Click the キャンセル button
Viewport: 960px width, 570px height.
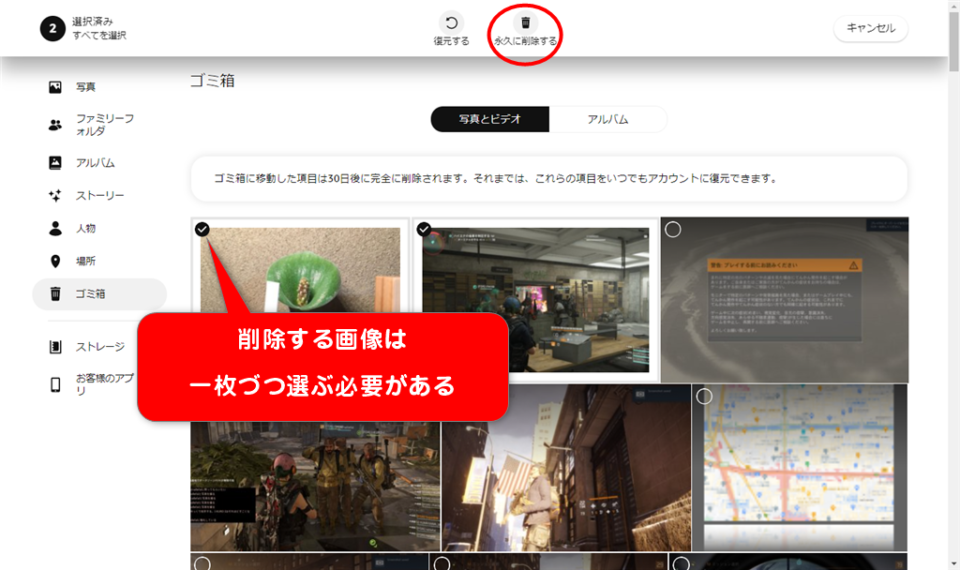click(871, 28)
